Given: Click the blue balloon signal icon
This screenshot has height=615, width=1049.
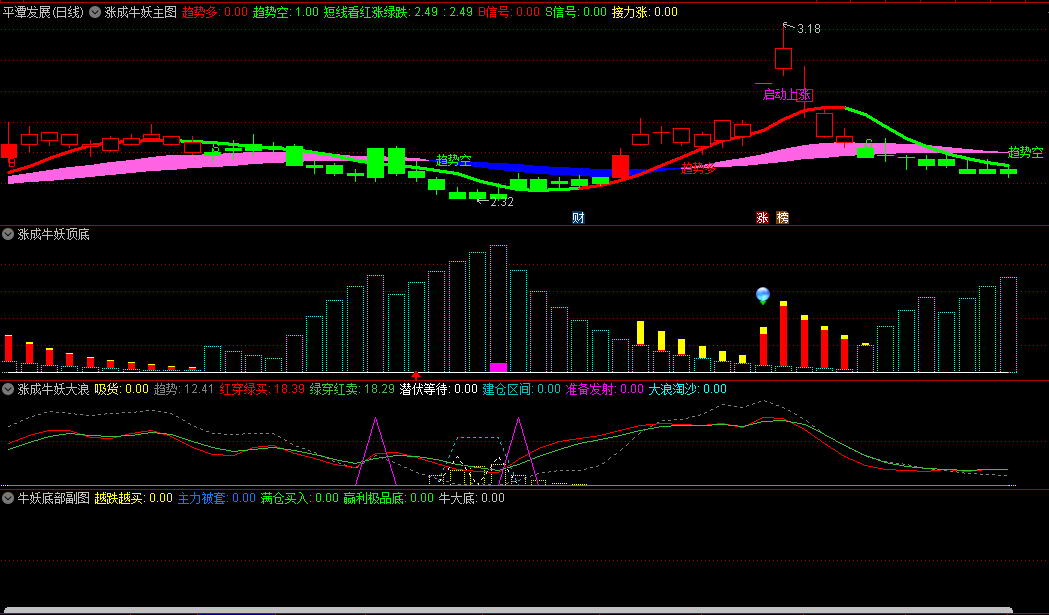Looking at the screenshot, I should [x=763, y=295].
